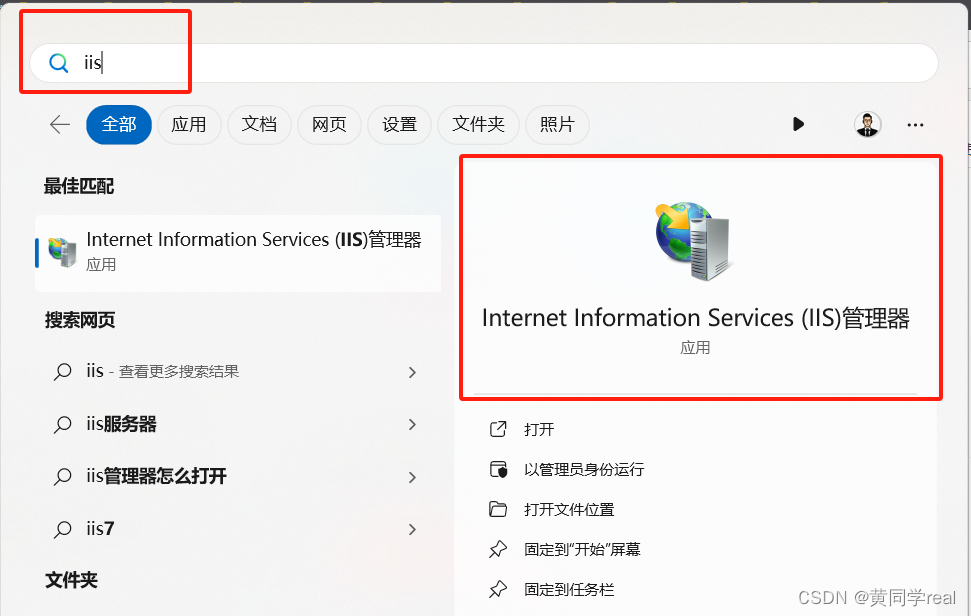
Task: Click the IIS icon in 最佳匹配 result
Action: click(60, 250)
